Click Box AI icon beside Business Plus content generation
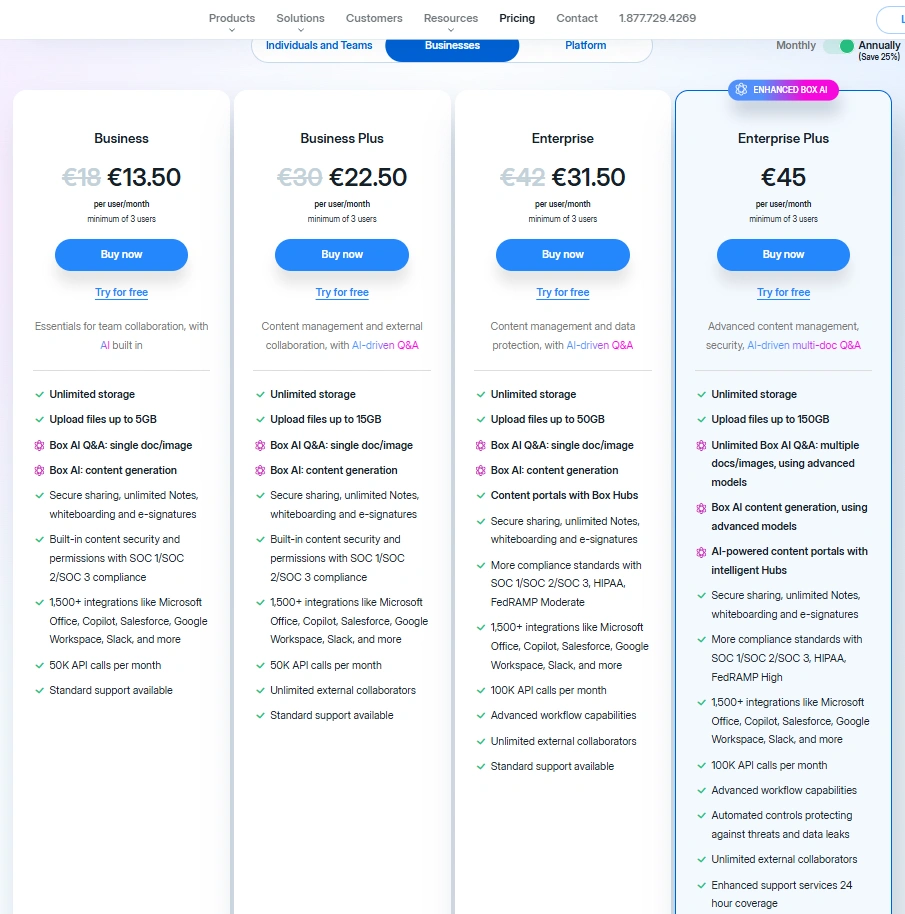This screenshot has width=905, height=914. (x=260, y=470)
